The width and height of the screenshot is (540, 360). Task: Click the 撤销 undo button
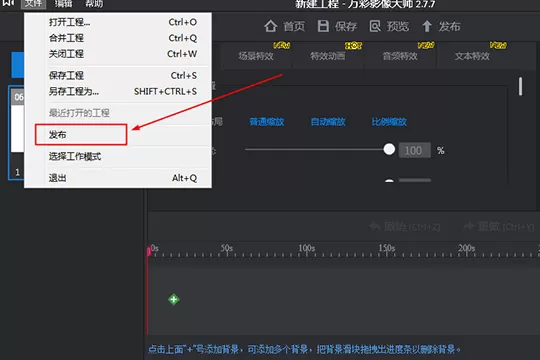[405, 226]
